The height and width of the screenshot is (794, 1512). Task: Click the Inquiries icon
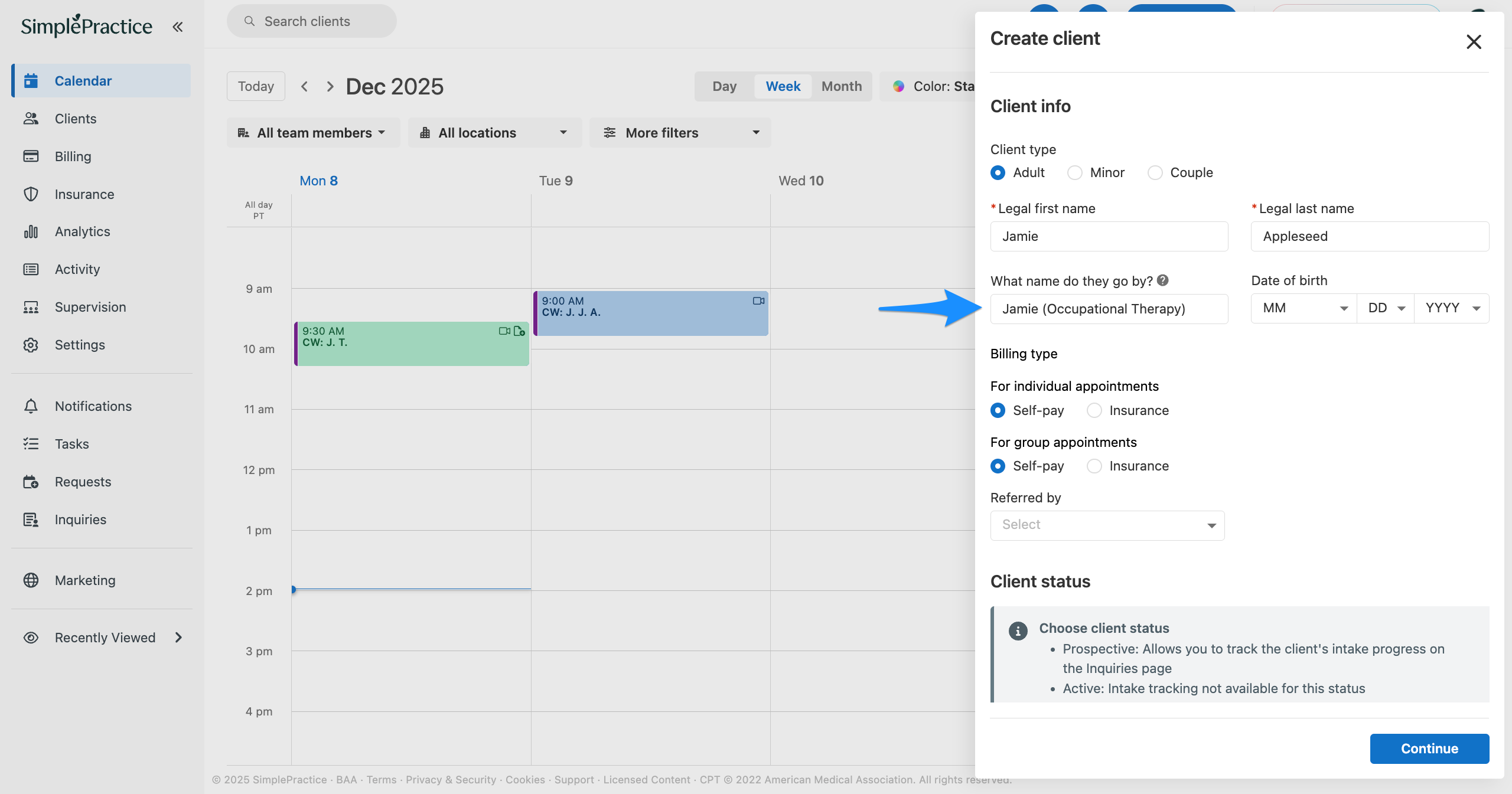click(x=31, y=519)
